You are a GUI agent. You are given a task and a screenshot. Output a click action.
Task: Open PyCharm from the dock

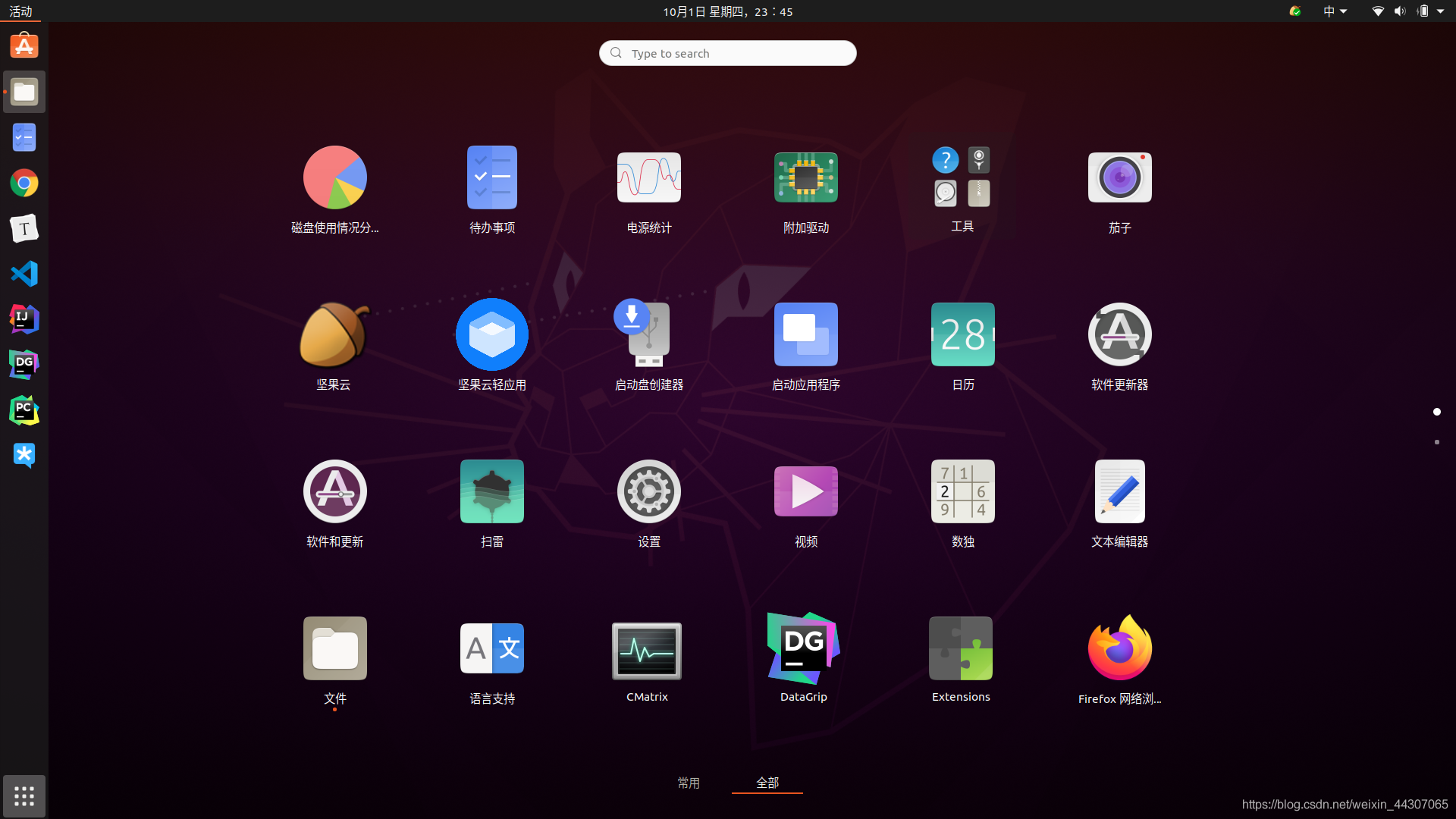24,410
